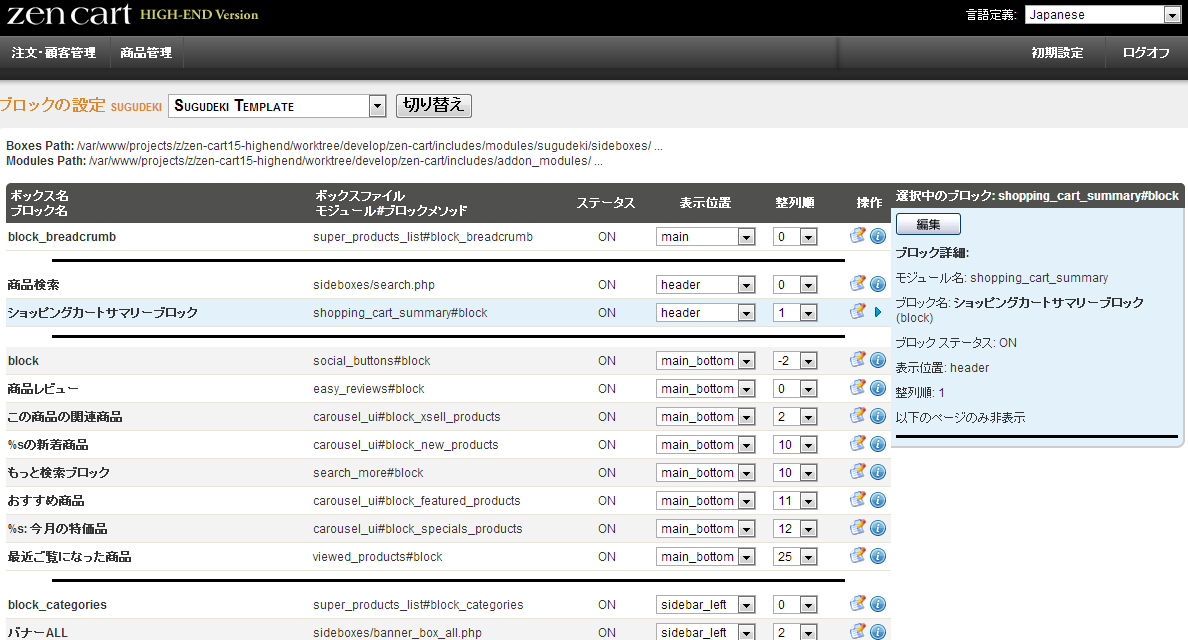The height and width of the screenshot is (640, 1188).
Task: Open 商品管理 menu
Action: click(146, 53)
